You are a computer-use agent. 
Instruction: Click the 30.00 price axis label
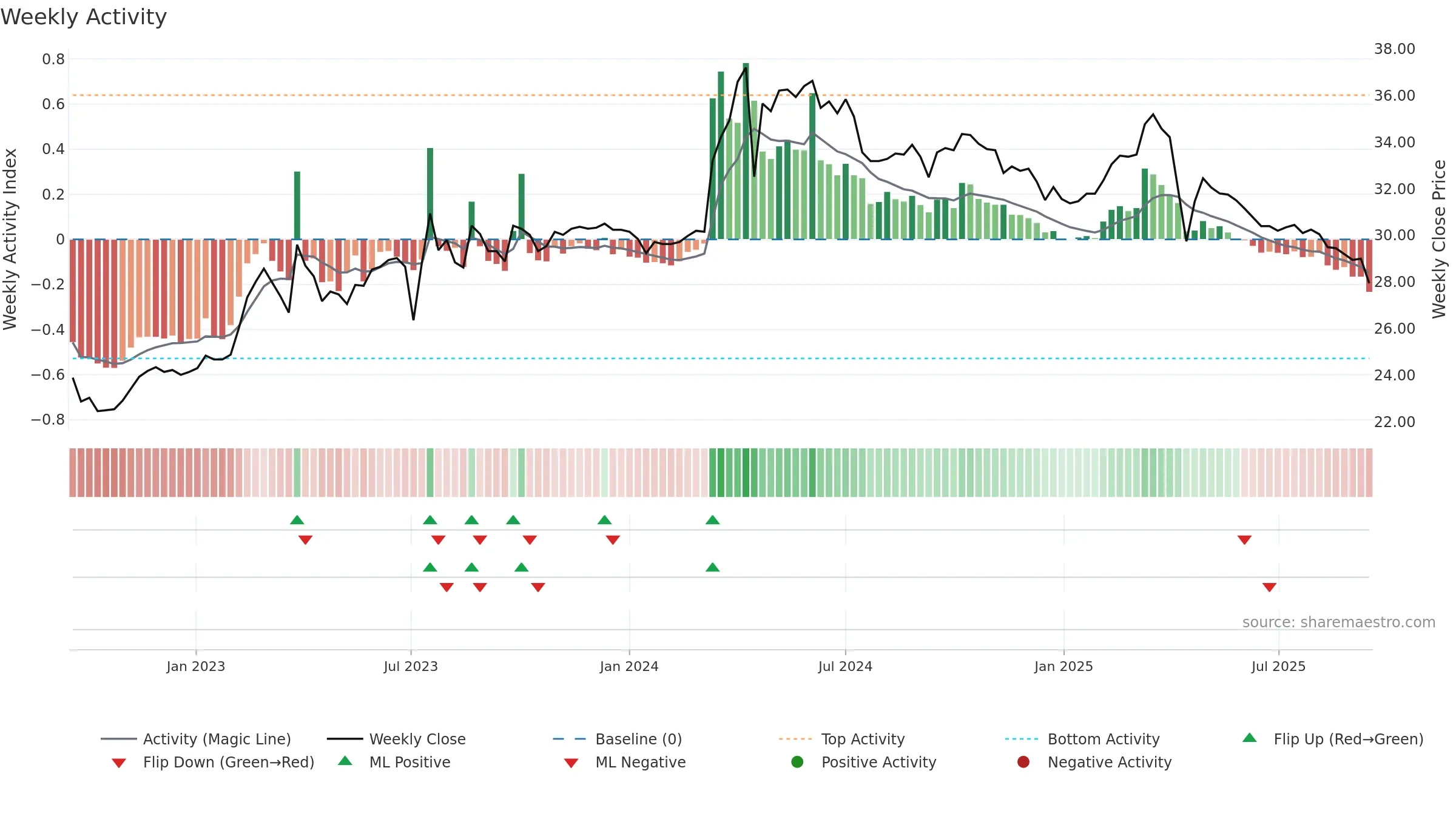1395,235
